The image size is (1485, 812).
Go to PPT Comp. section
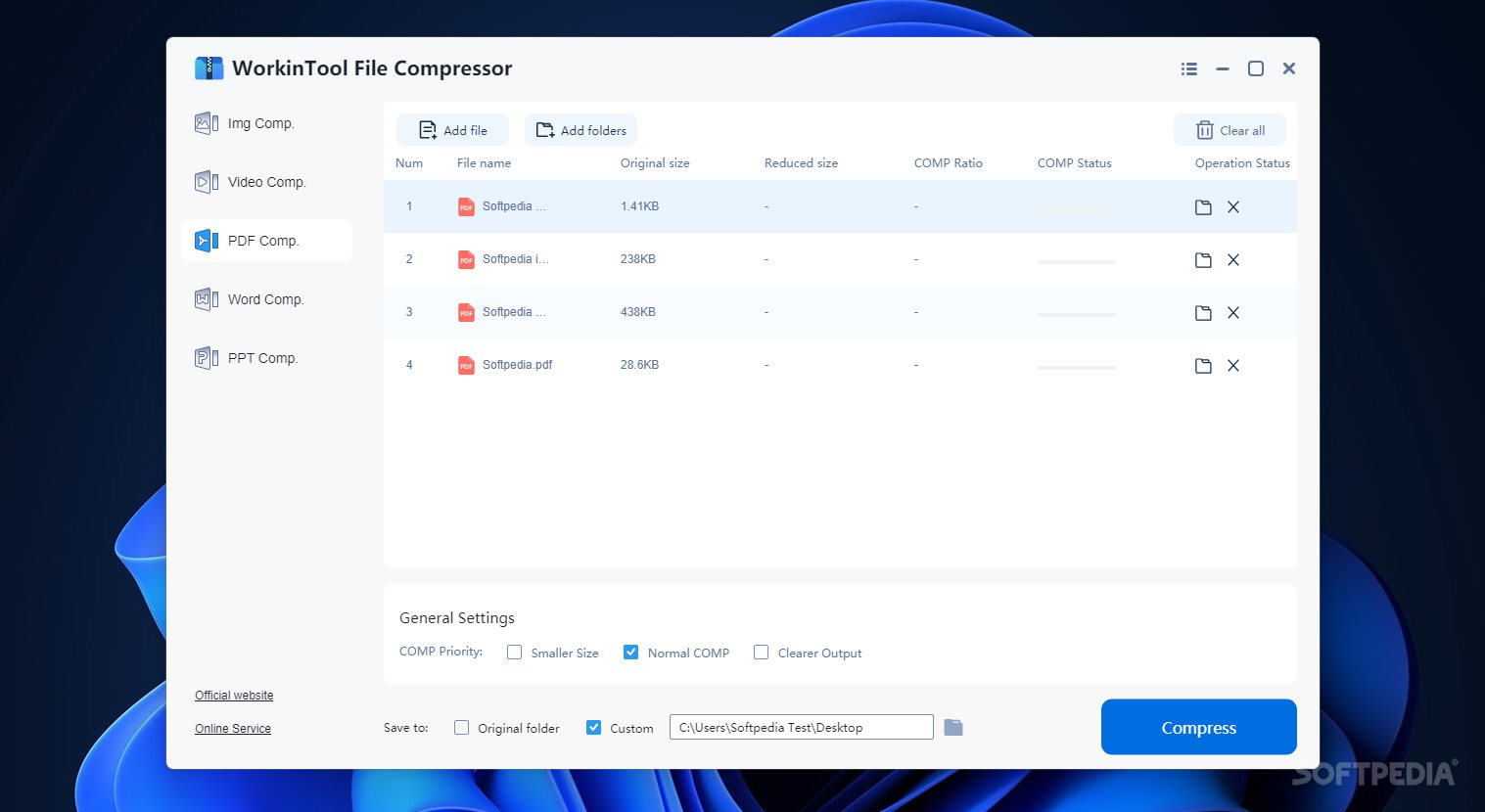point(266,358)
